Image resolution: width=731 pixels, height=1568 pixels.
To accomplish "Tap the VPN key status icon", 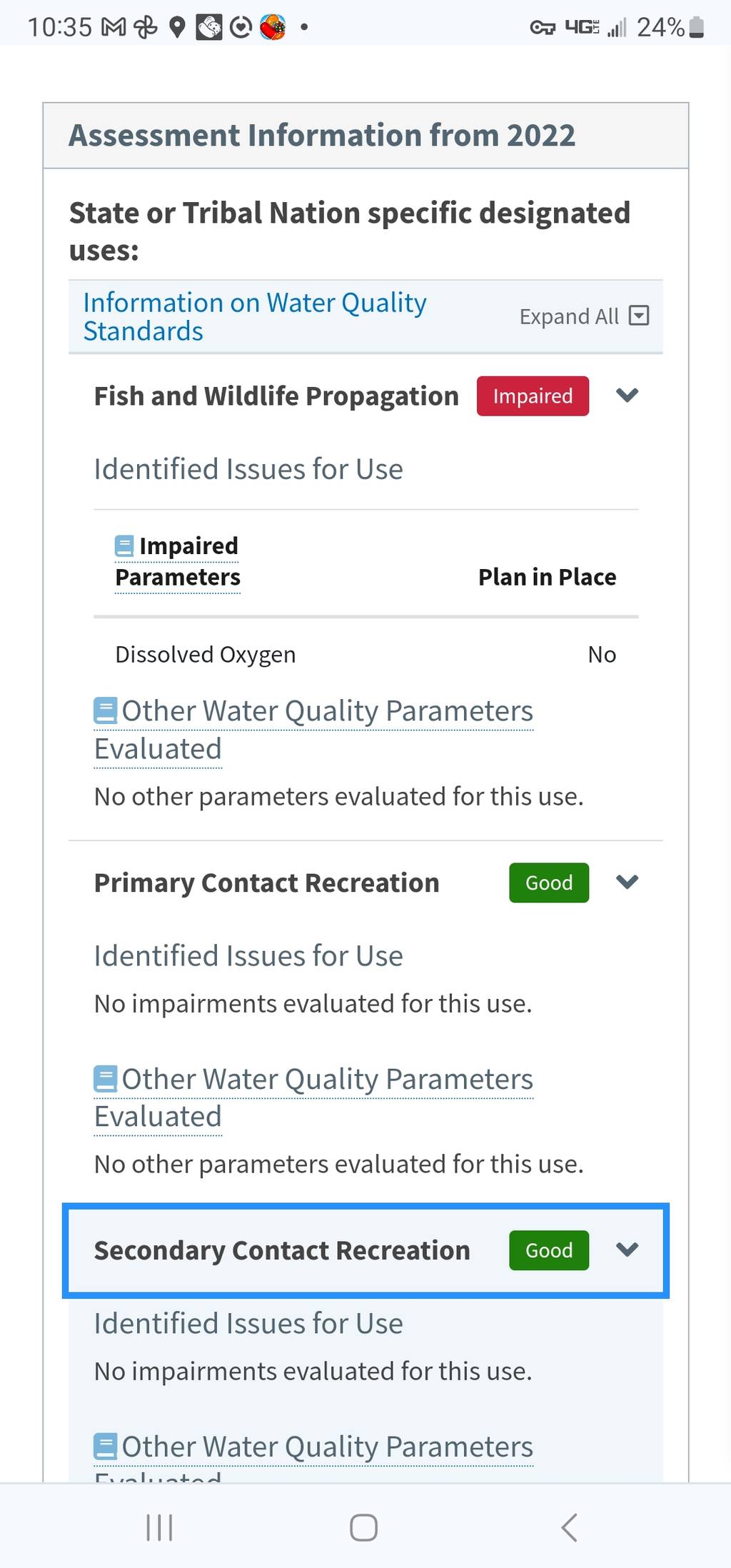I will pyautogui.click(x=543, y=28).
